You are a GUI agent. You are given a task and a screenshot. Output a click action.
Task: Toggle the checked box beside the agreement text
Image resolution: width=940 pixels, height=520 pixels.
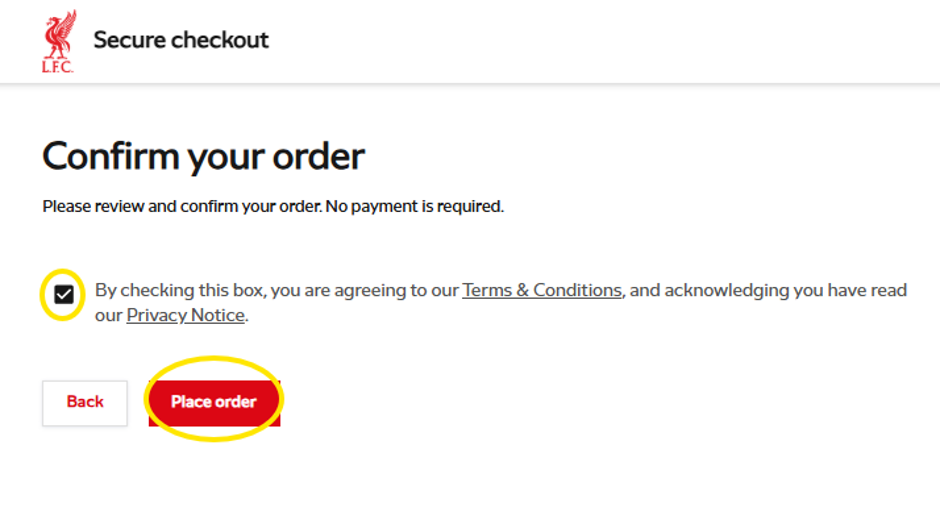64,294
